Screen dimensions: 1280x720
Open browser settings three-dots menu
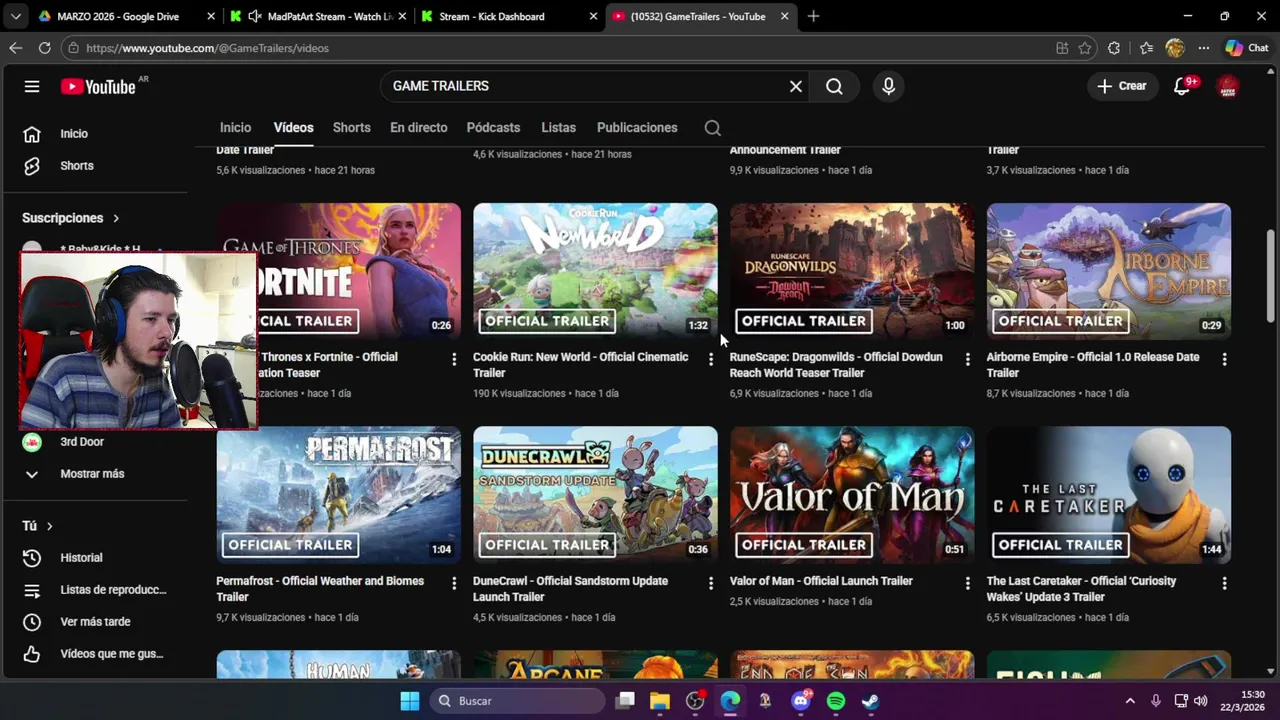1204,48
